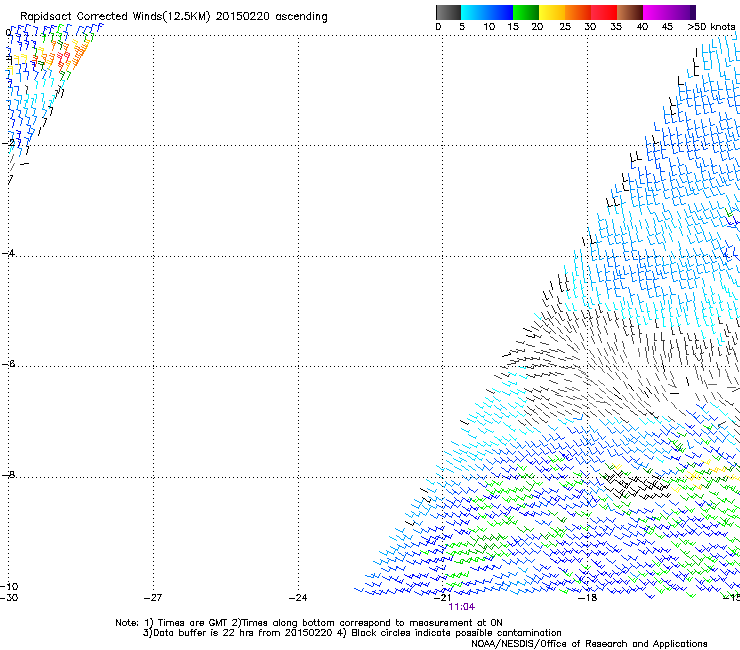
Task: Click the '-27' longitude axis label
Action: pos(153,598)
